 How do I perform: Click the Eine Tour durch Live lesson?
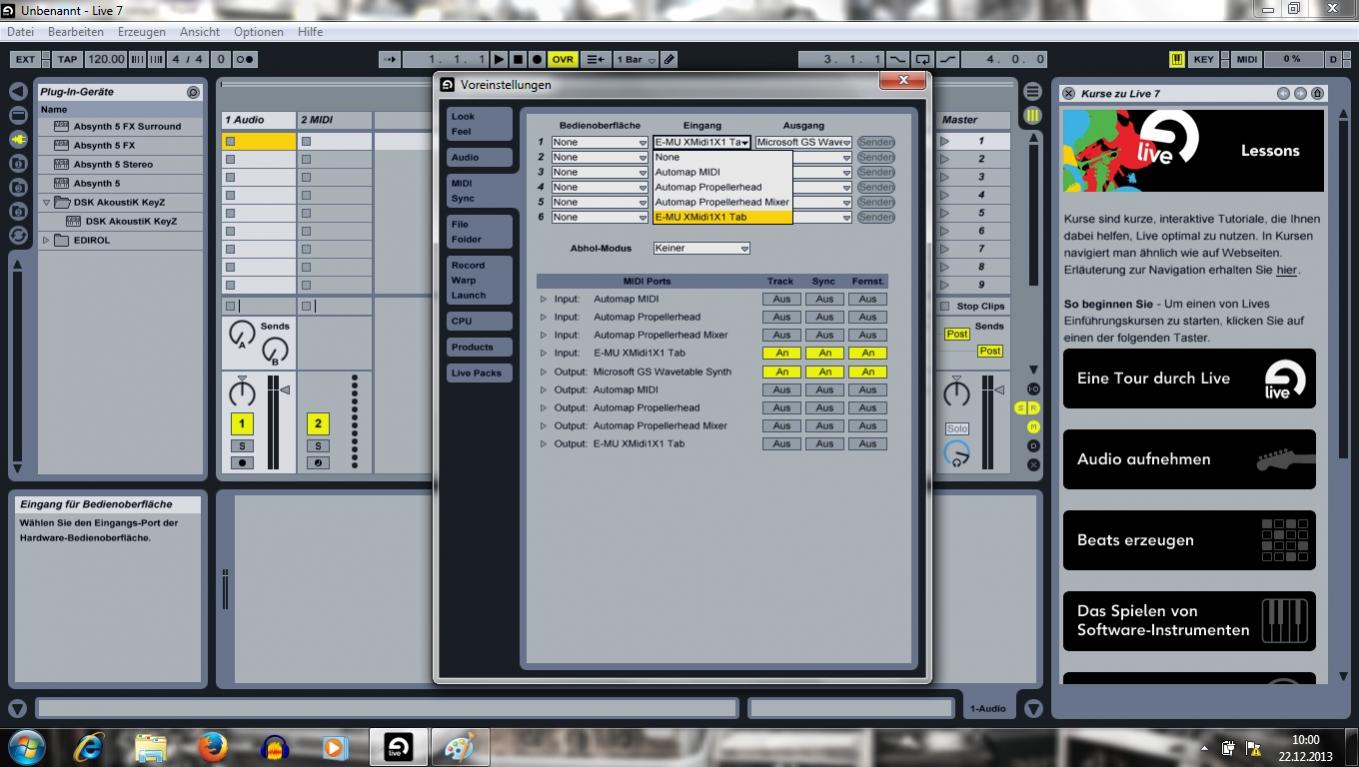1189,379
